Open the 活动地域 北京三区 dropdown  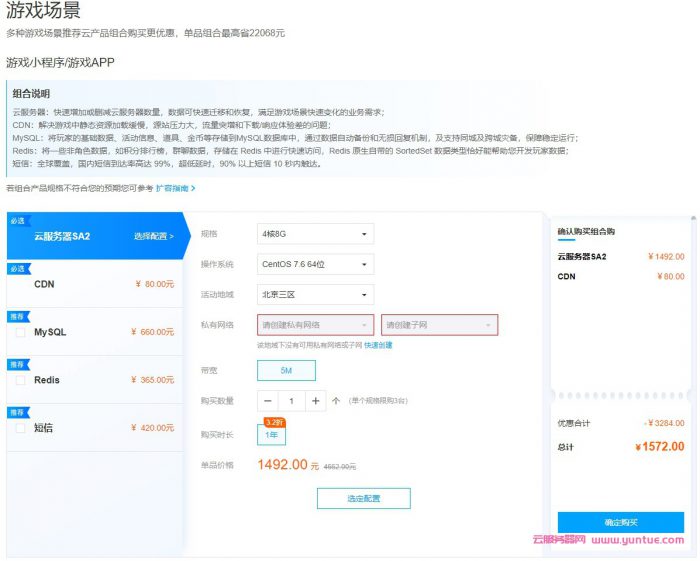[x=315, y=295]
